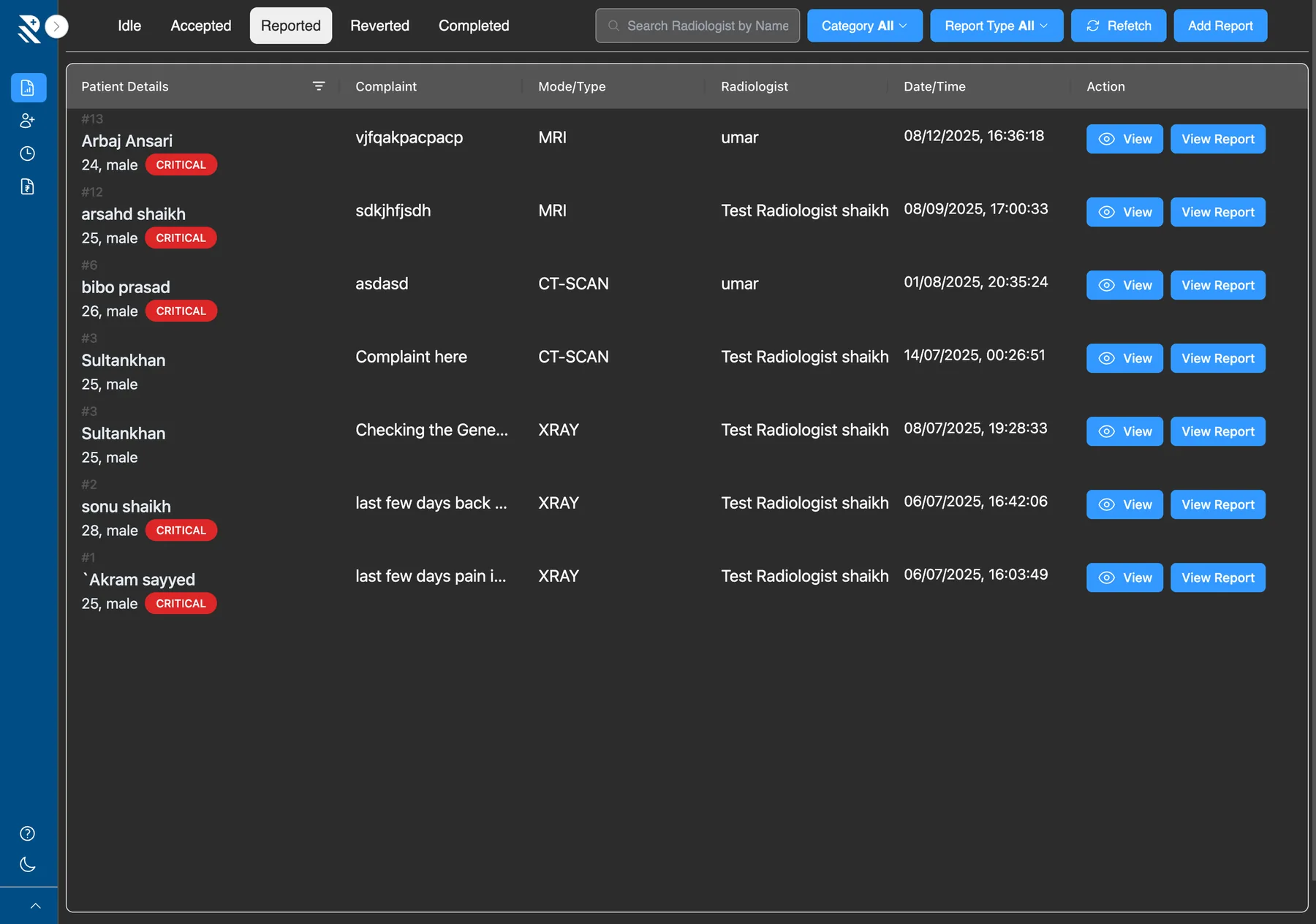1316x924 pixels.
Task: View Arbaj Ansari's case with eye button
Action: click(x=1124, y=139)
